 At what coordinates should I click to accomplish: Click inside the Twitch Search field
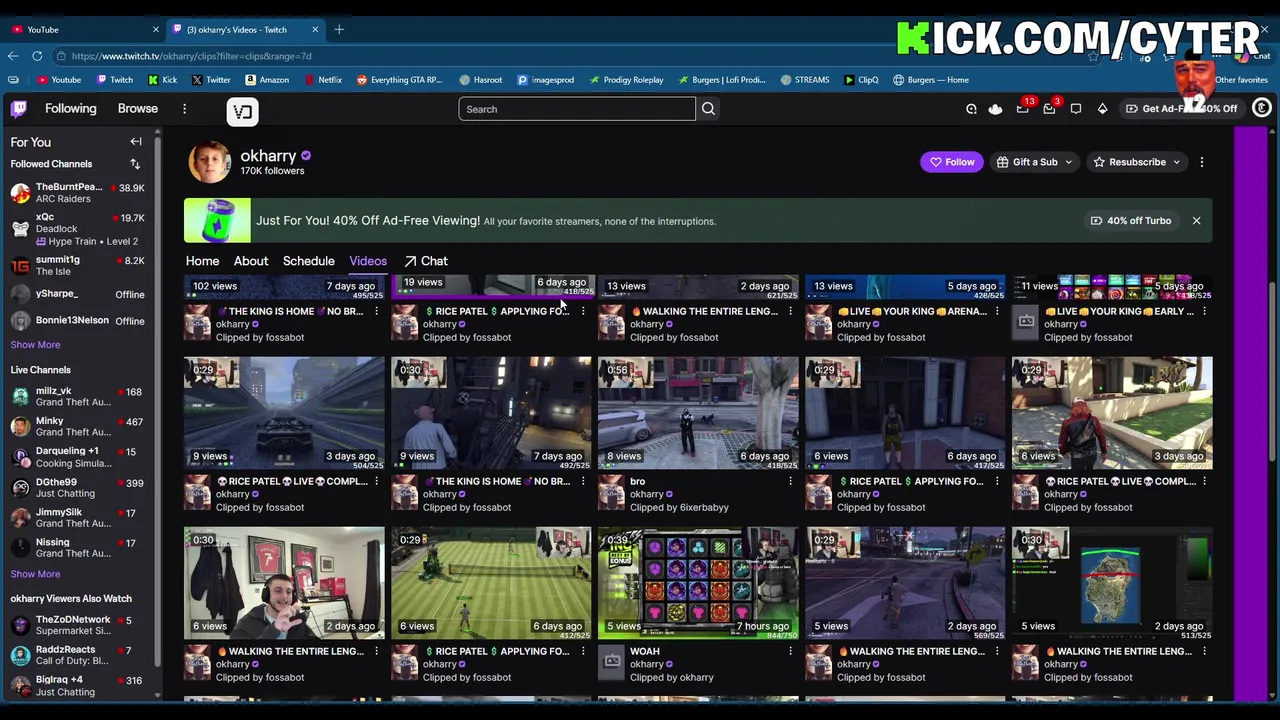[x=577, y=109]
